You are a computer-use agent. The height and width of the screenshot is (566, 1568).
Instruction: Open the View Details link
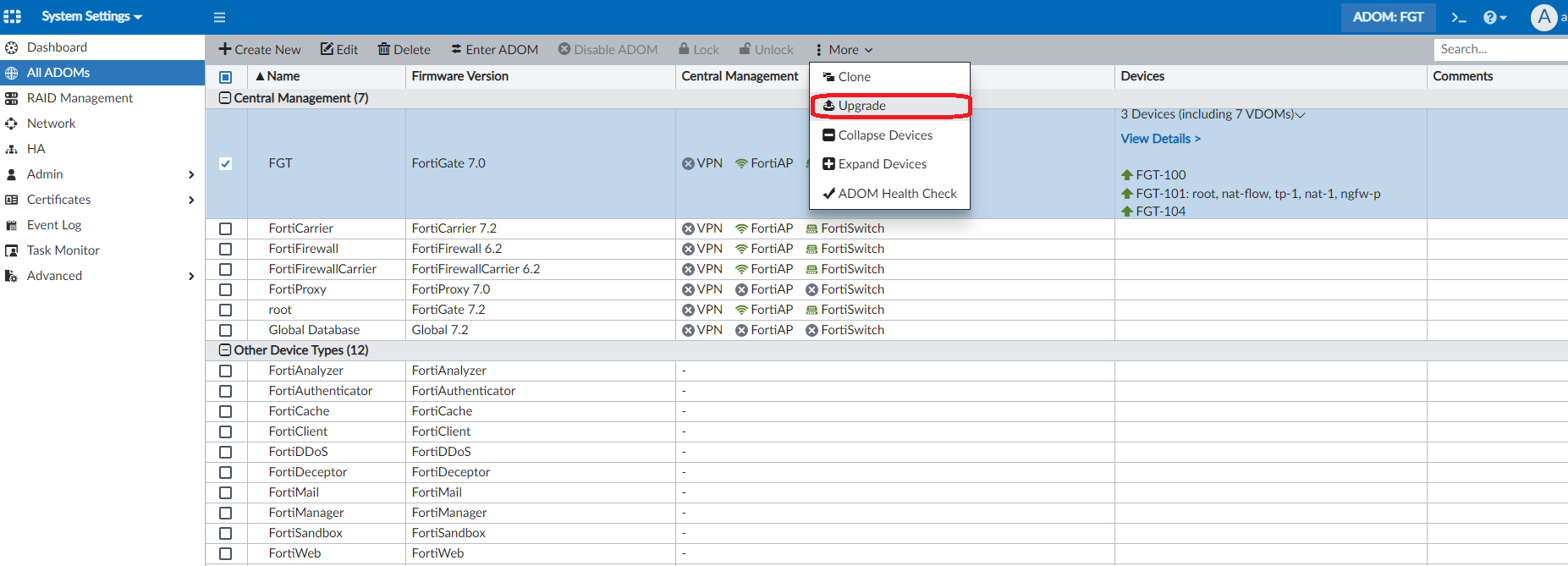pyautogui.click(x=1160, y=139)
